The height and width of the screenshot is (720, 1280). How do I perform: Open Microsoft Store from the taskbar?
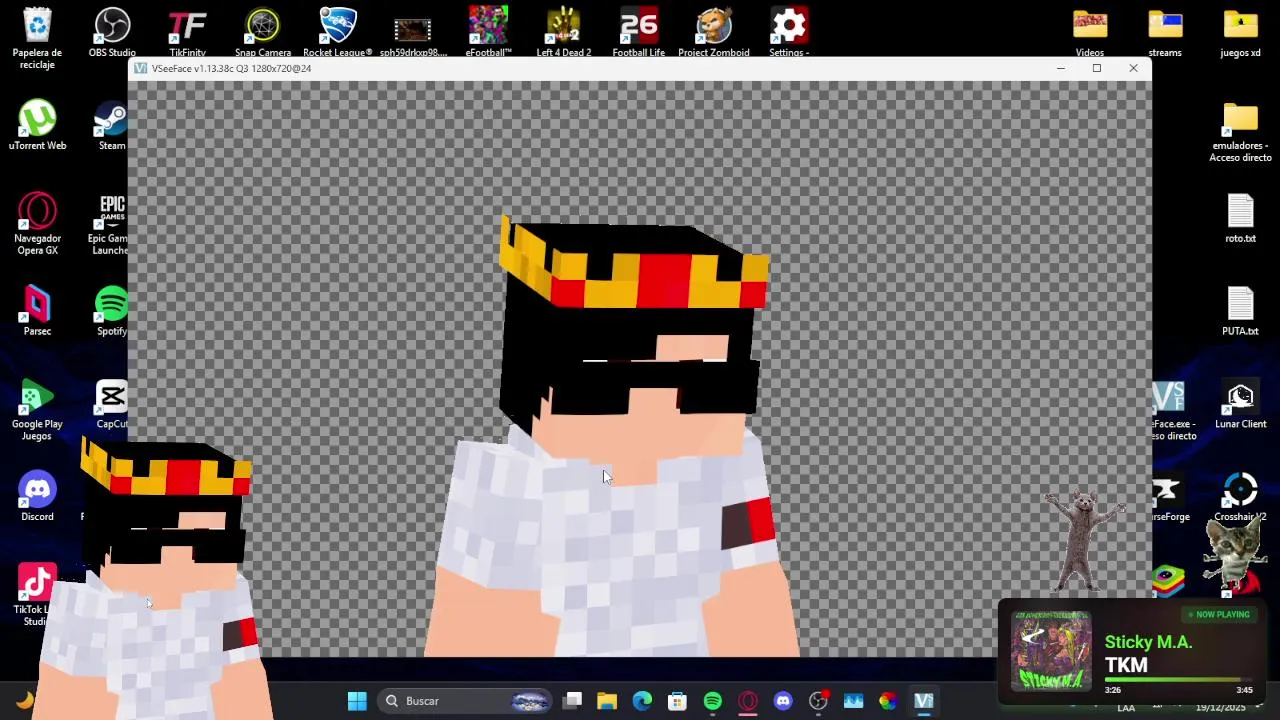point(677,701)
